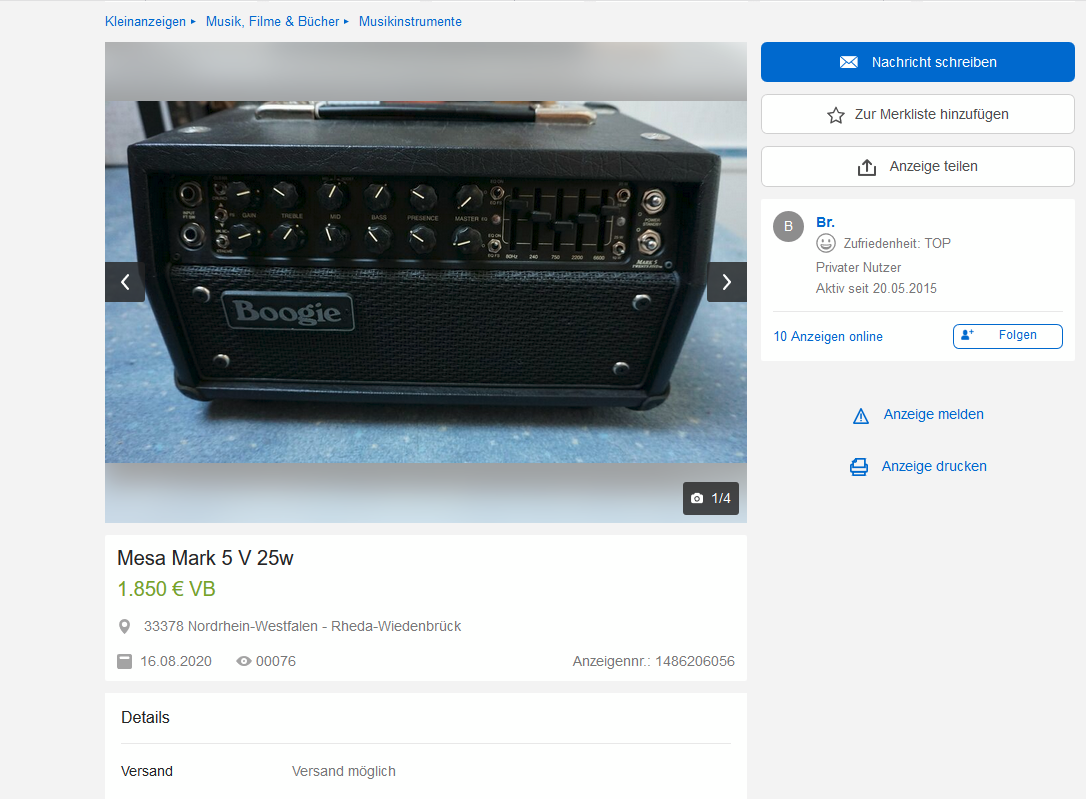Select the listing title Mesa Mark 5 V 25w

click(x=205, y=558)
